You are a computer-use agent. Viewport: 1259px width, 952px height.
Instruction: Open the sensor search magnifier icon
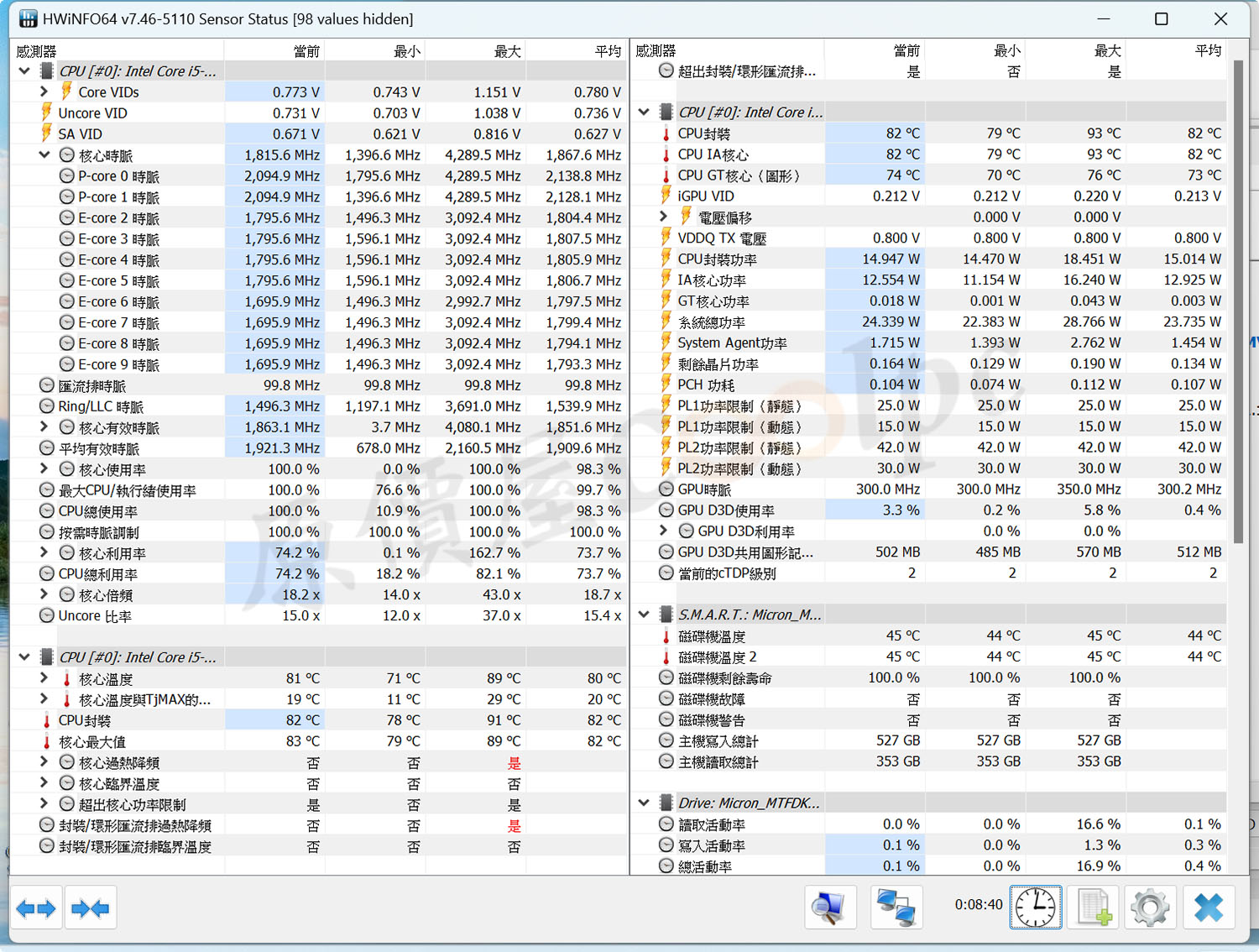click(x=830, y=908)
